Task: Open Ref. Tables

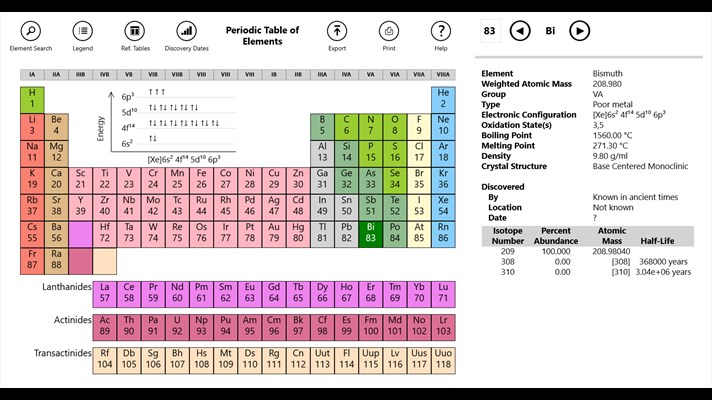Action: [x=135, y=31]
